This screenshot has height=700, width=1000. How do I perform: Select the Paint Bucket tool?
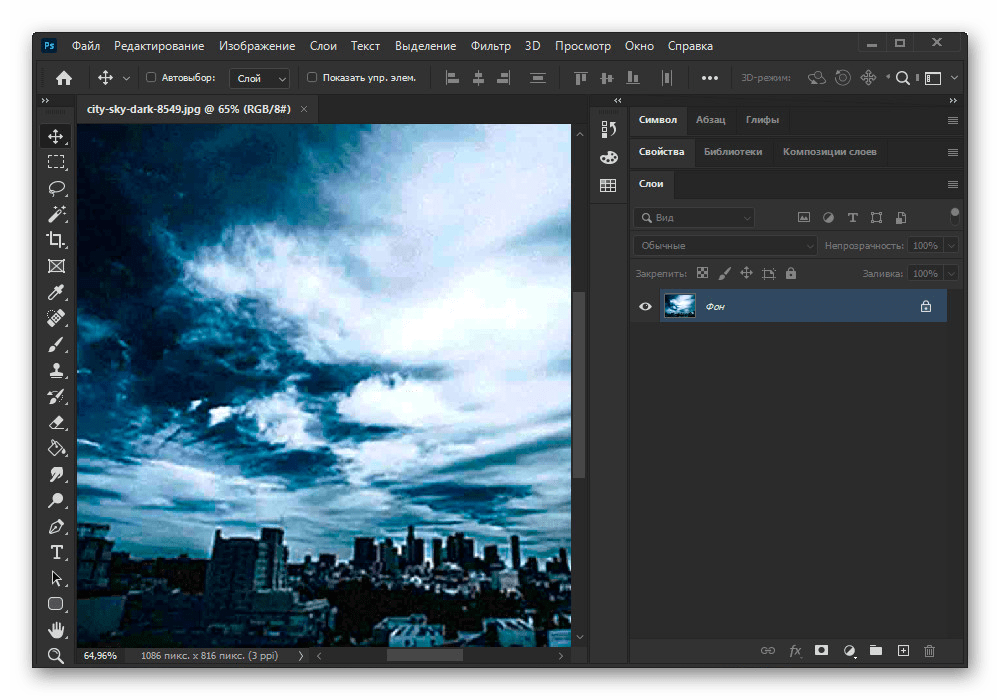coord(56,448)
